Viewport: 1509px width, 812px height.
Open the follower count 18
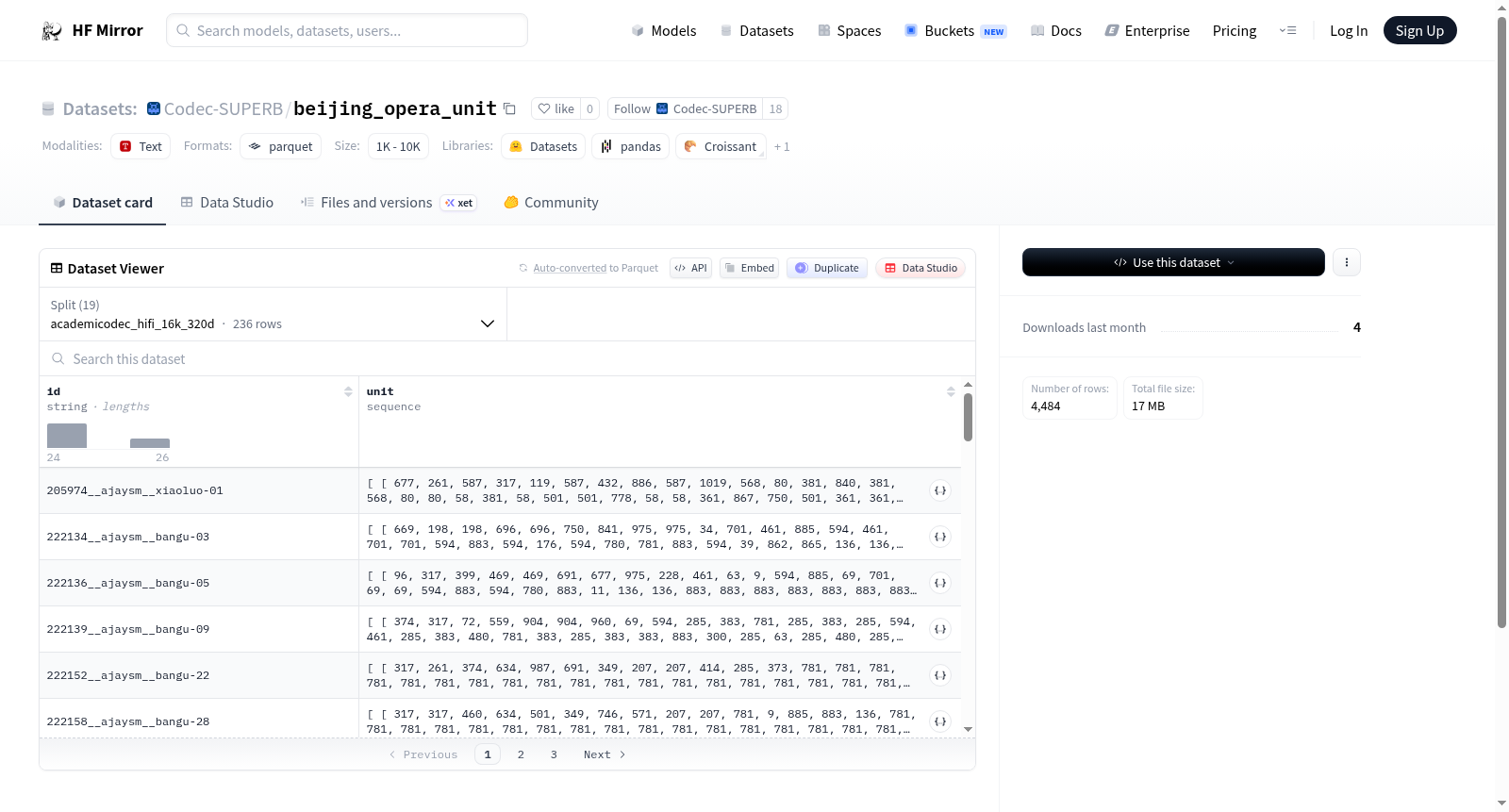pyautogui.click(x=775, y=108)
